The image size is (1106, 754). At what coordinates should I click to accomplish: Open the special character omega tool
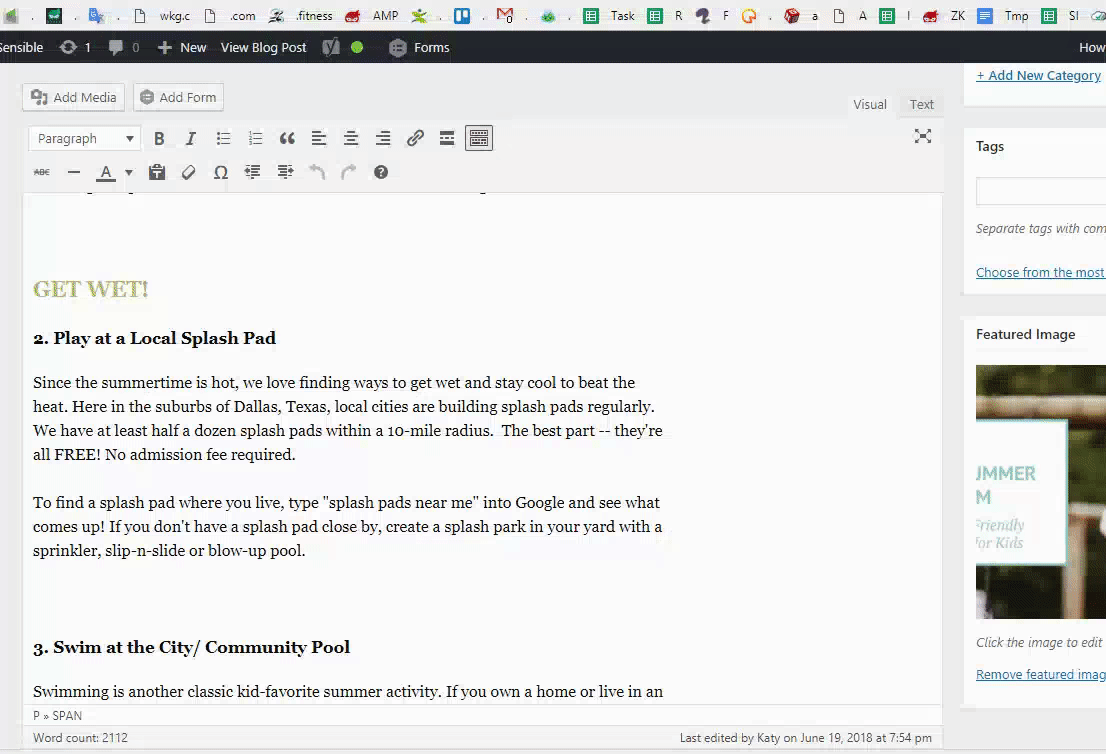[x=221, y=172]
